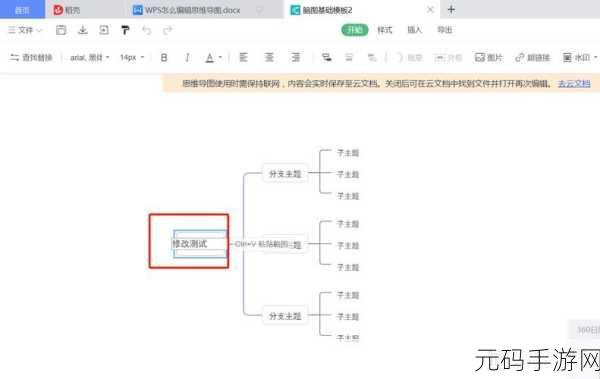This screenshot has width=600, height=379.
Task: Switch to the 开始 ribbon tab
Action: [x=355, y=30]
